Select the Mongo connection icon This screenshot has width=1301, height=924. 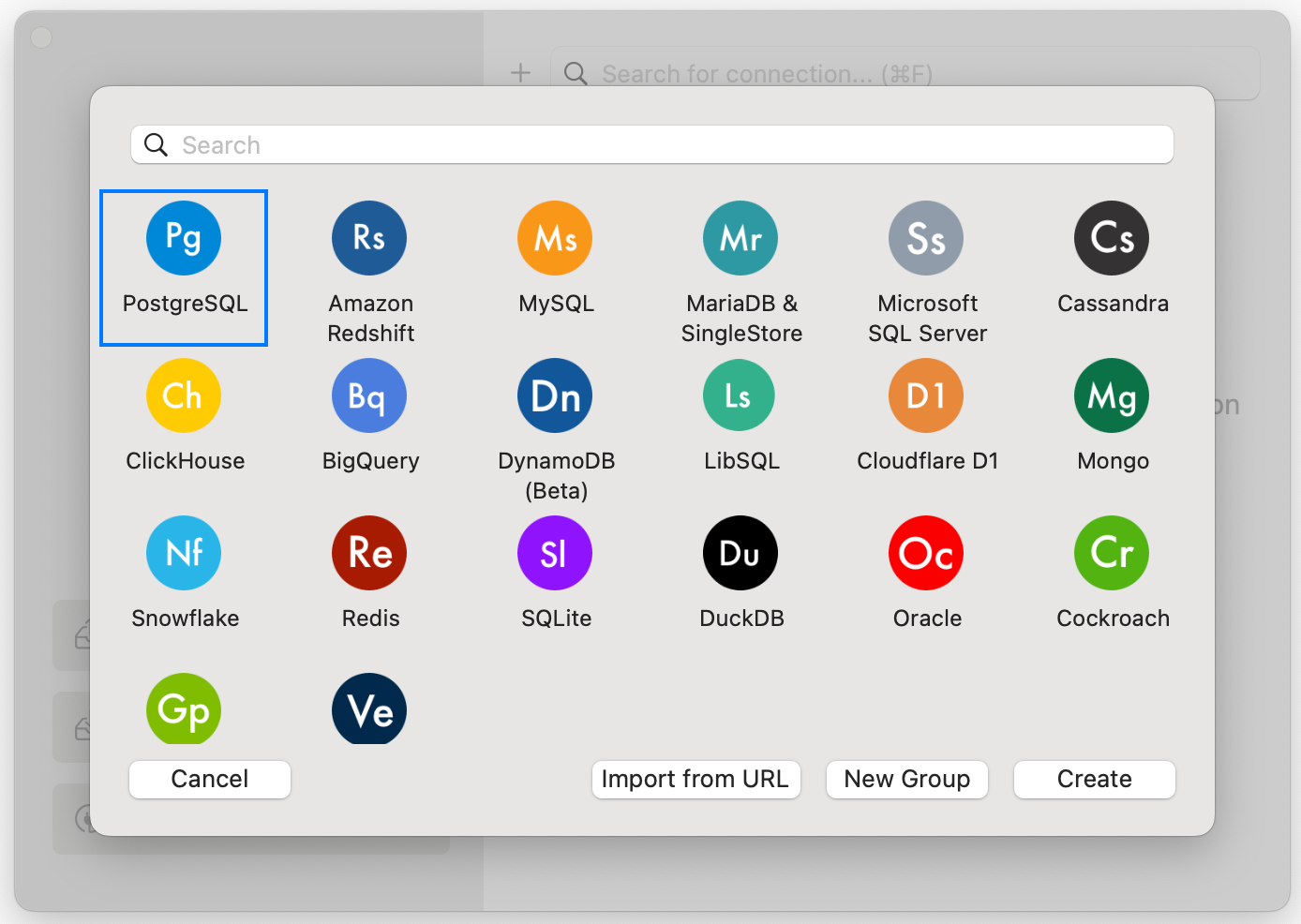point(1112,395)
